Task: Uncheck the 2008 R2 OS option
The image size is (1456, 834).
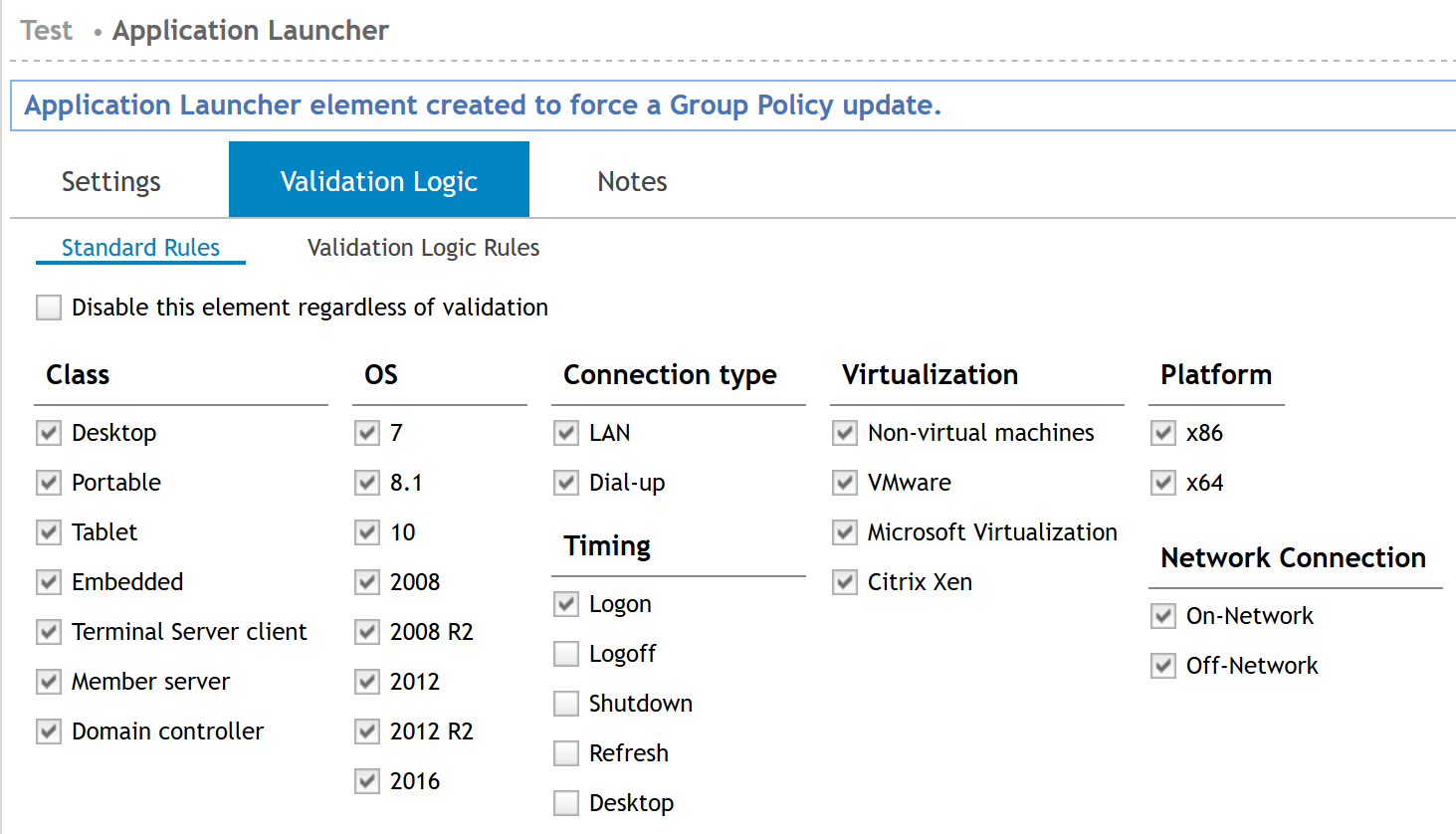Action: click(366, 631)
